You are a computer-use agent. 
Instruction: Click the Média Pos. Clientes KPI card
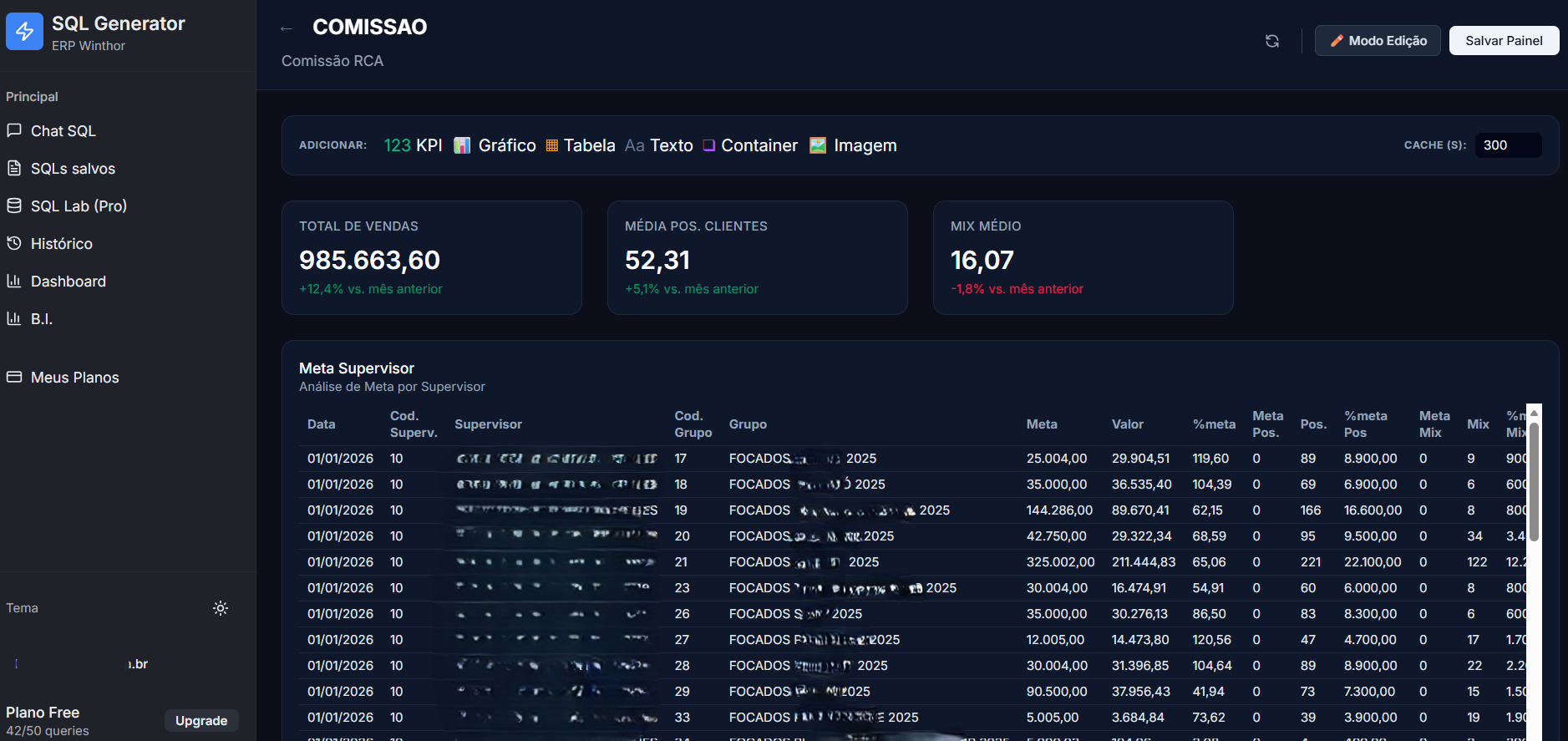pyautogui.click(x=758, y=257)
